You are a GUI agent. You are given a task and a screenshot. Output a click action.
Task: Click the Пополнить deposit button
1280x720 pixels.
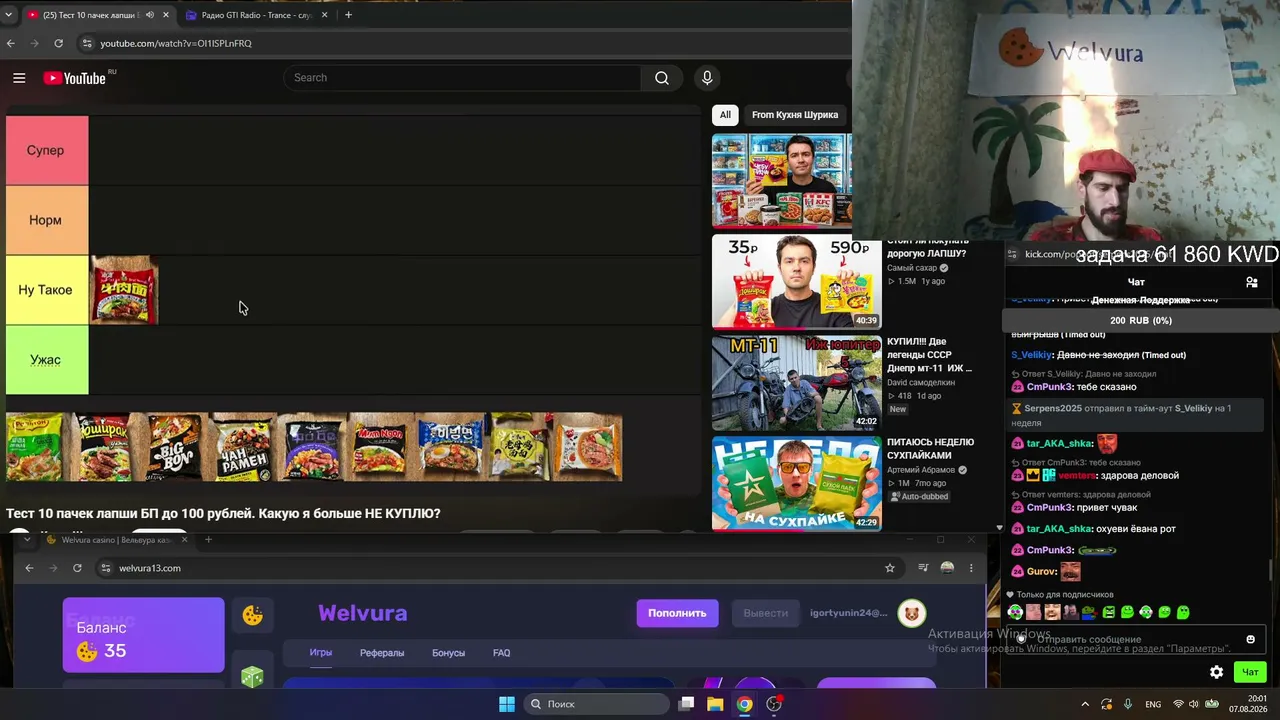677,613
